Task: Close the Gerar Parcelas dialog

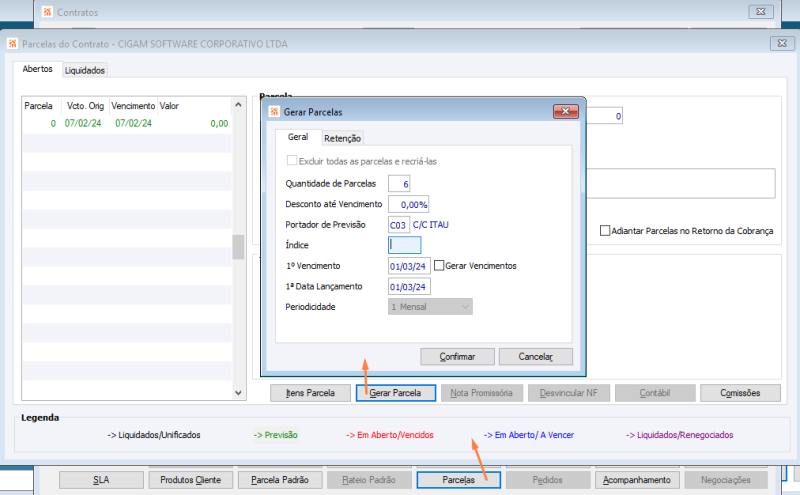Action: [565, 111]
